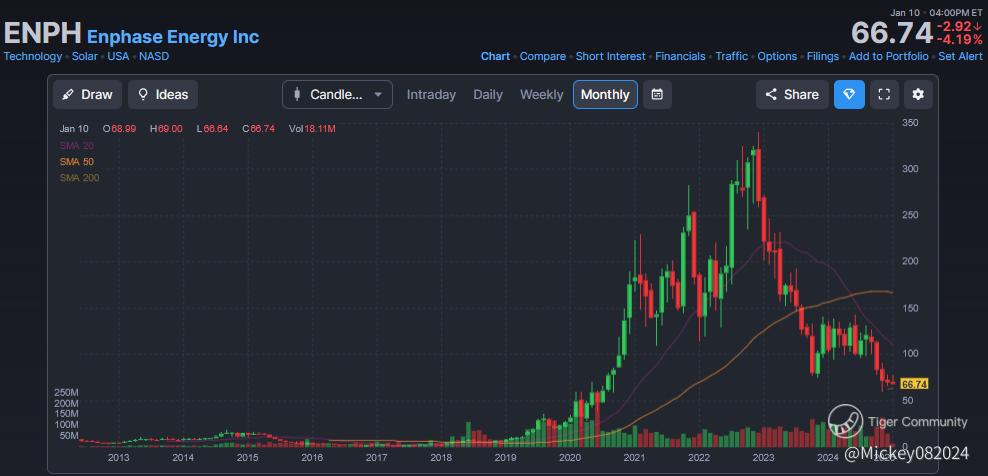Image resolution: width=988 pixels, height=476 pixels.
Task: Click the share icon in Share button
Action: coord(771,95)
